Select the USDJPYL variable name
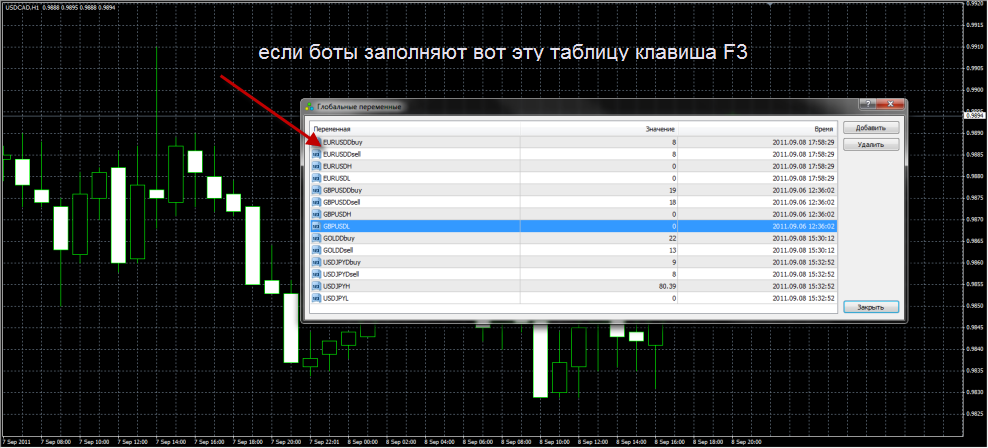The height and width of the screenshot is (448, 988). pos(336,298)
